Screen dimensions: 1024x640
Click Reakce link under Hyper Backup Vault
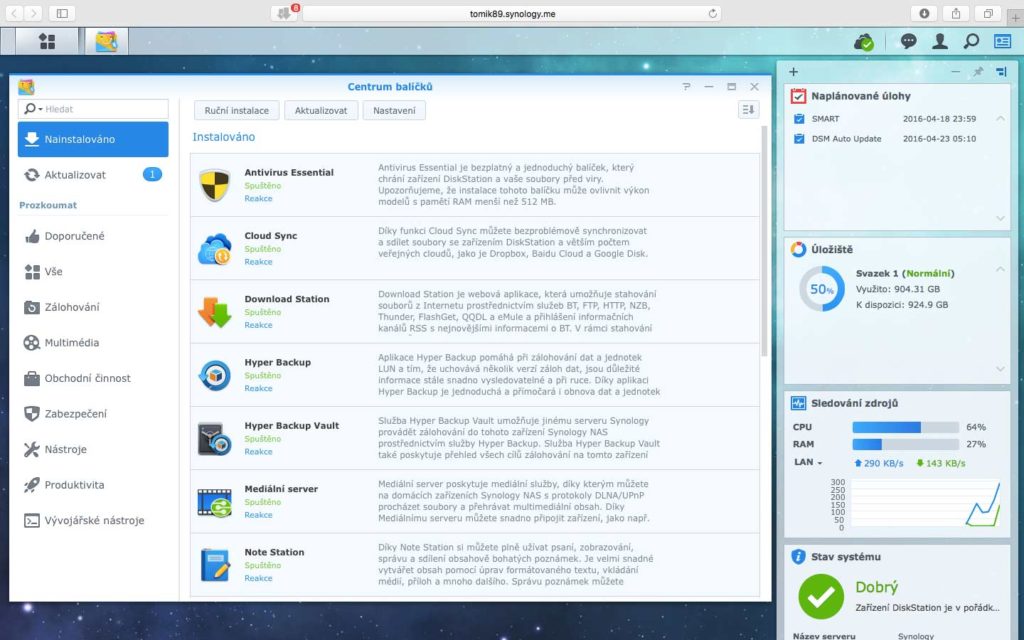point(258,452)
